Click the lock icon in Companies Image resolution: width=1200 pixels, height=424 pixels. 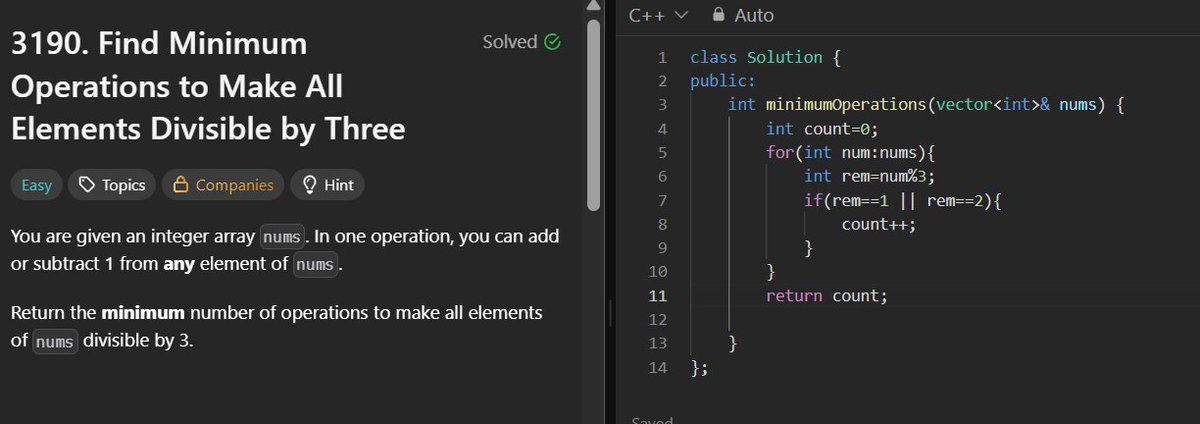(x=181, y=185)
